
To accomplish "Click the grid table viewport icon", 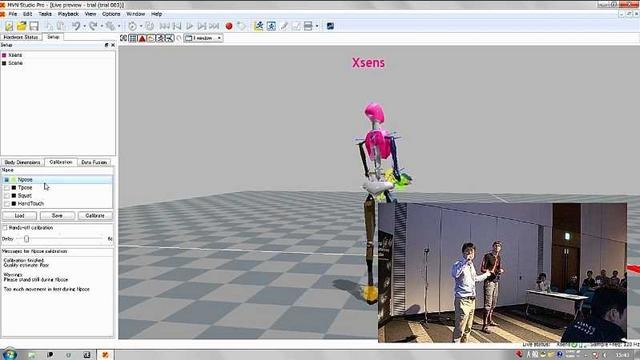I will pyautogui.click(x=133, y=38).
